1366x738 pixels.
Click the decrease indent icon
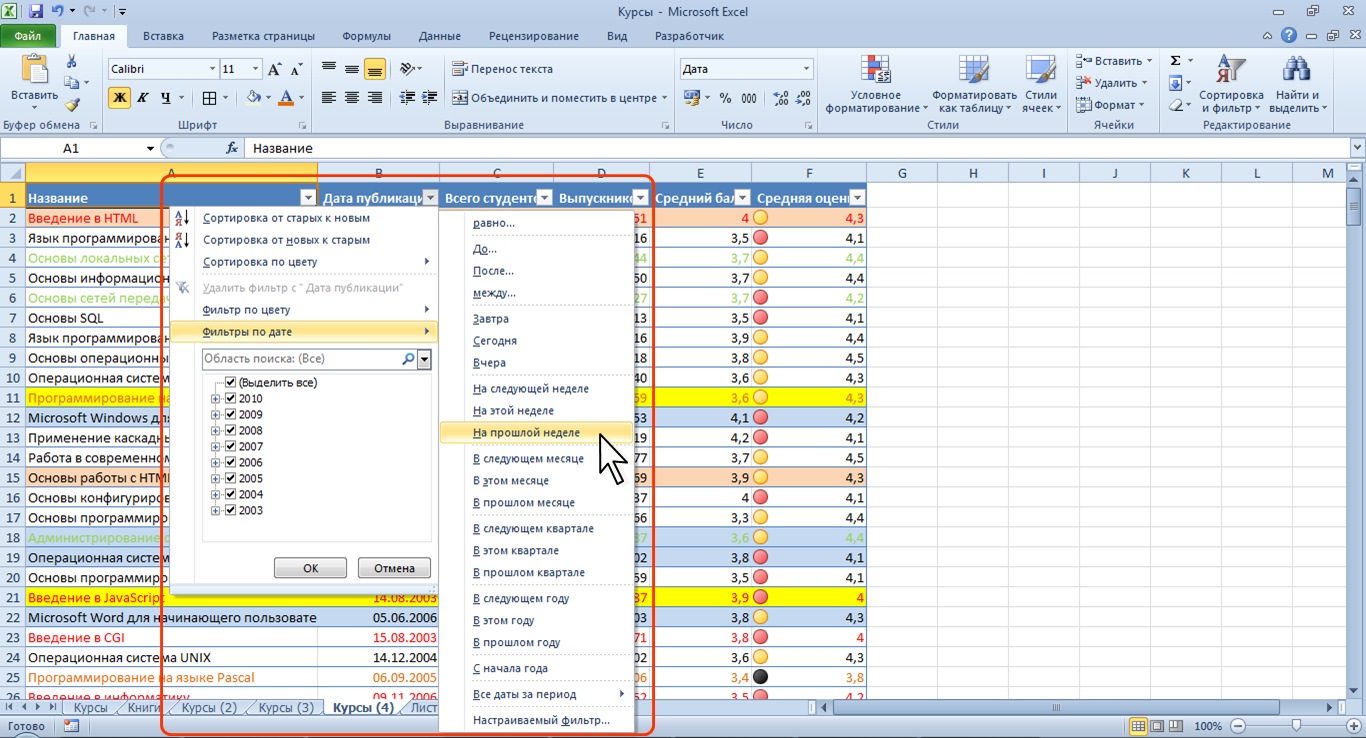point(407,98)
